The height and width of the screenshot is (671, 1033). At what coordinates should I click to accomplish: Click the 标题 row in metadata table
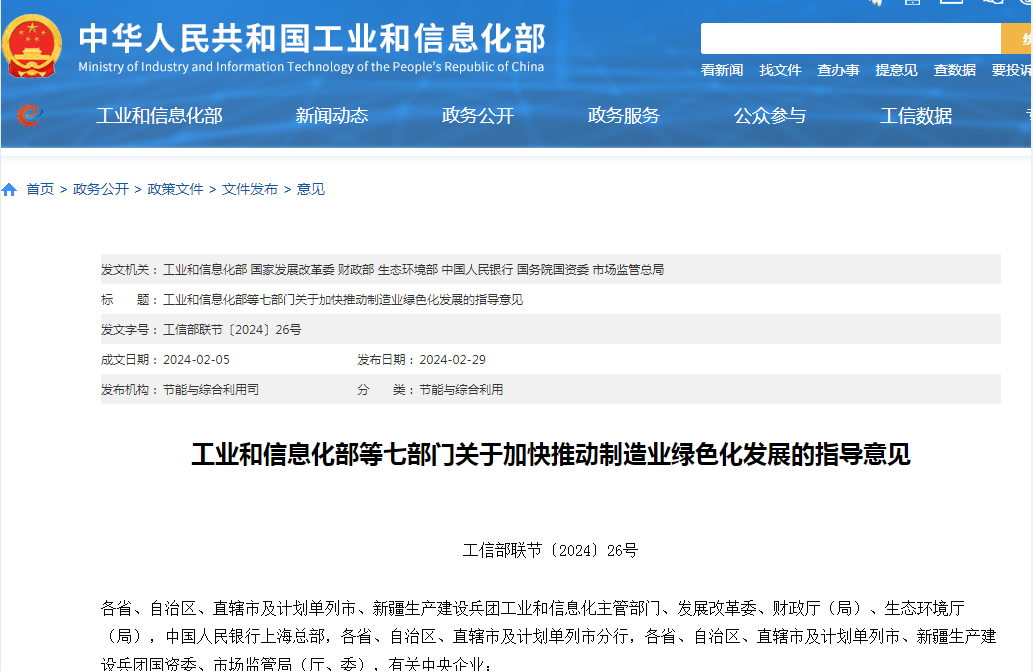pyautogui.click(x=551, y=300)
